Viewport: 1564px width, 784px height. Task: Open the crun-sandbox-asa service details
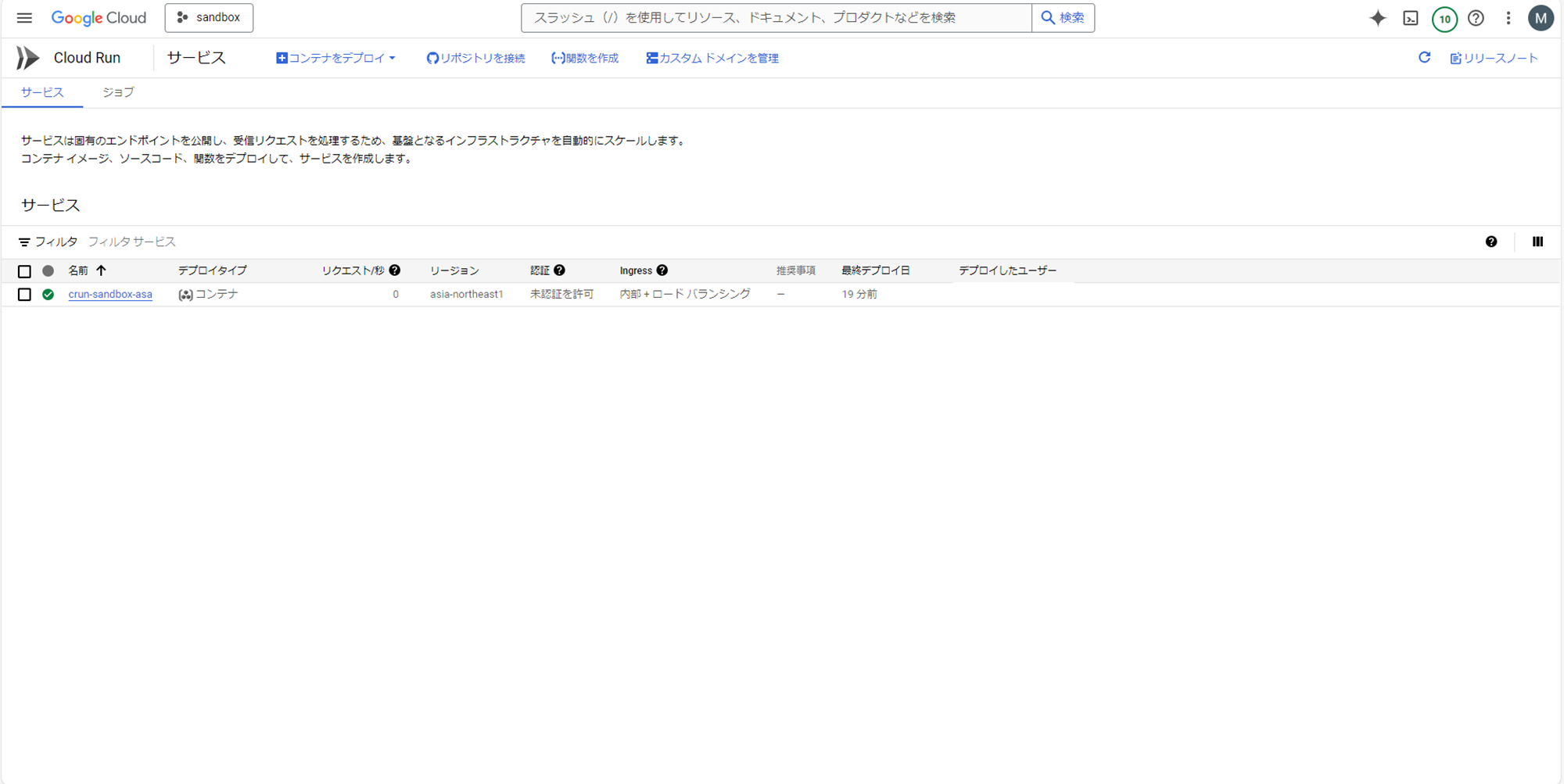pos(109,294)
